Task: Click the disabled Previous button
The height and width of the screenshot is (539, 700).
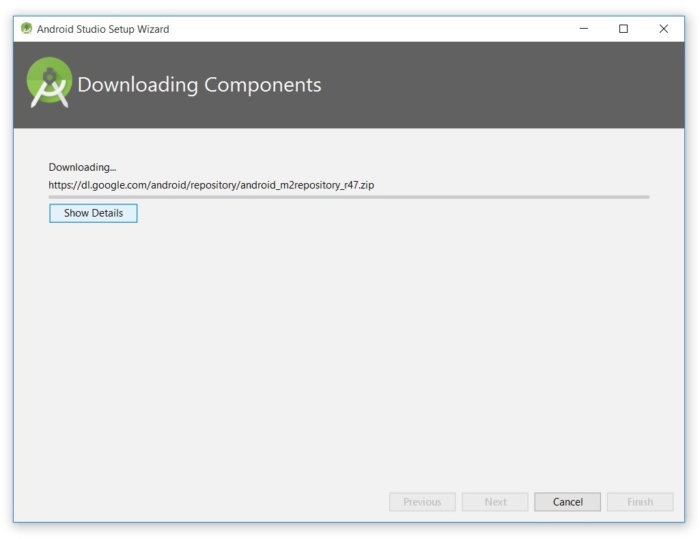Action: tap(422, 502)
